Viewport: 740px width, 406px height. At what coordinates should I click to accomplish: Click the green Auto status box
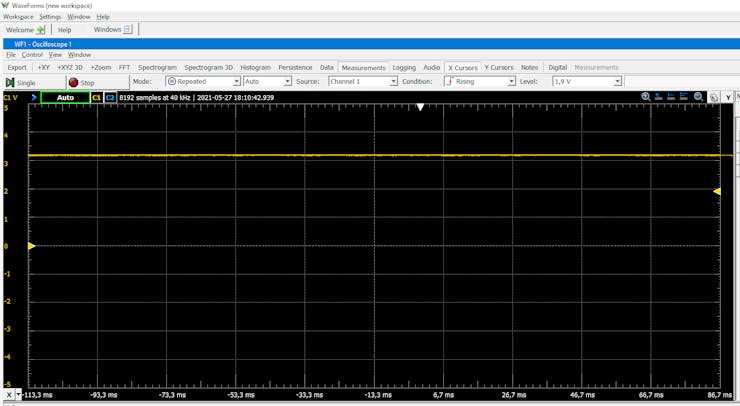coord(65,97)
